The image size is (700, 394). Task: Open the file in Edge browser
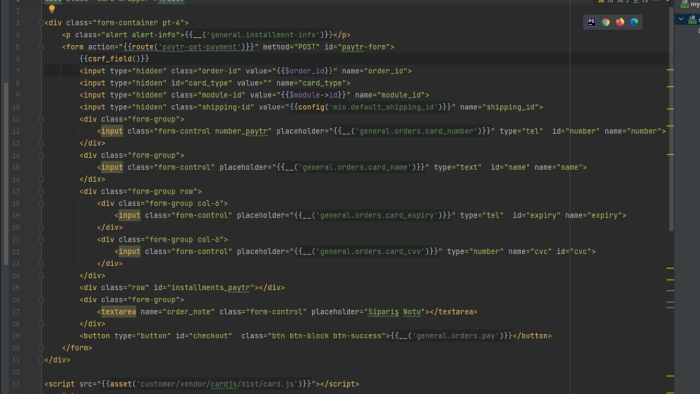[x=634, y=22]
